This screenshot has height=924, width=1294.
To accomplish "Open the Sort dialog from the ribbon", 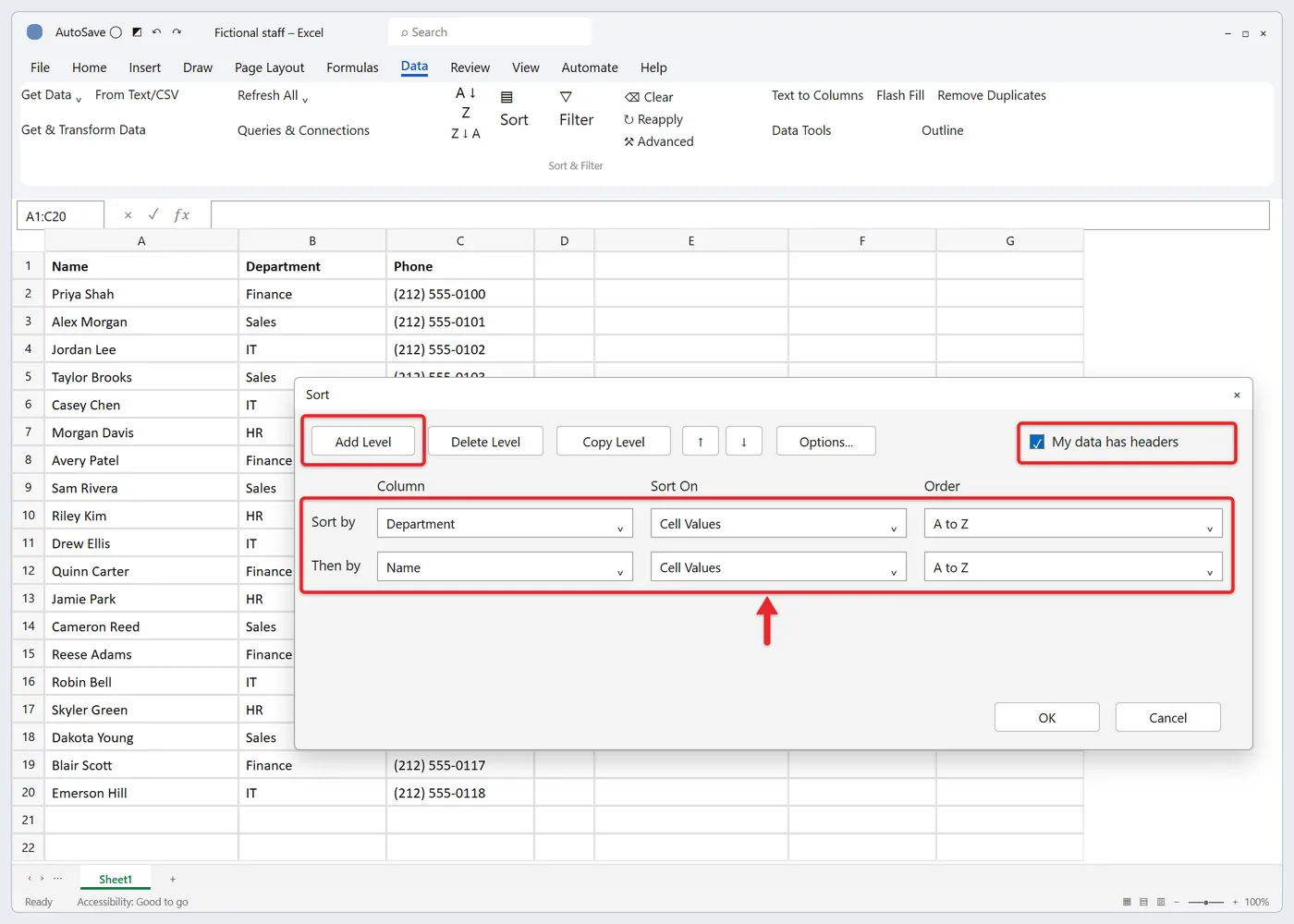I will [514, 109].
